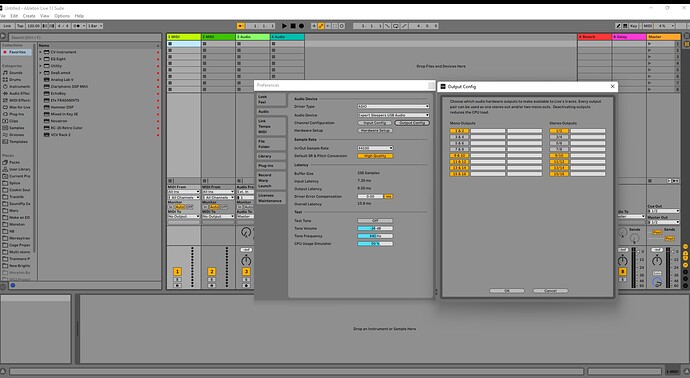This screenshot has width=690, height=378.
Task: Switch to Look Feel preferences tab
Action: (x=271, y=99)
